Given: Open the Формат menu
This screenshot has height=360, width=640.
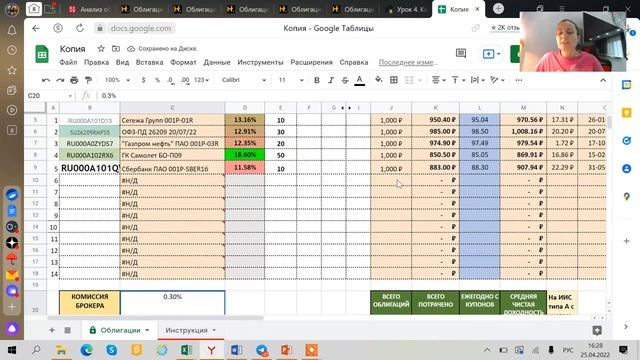Looking at the screenshot, I should pos(183,62).
